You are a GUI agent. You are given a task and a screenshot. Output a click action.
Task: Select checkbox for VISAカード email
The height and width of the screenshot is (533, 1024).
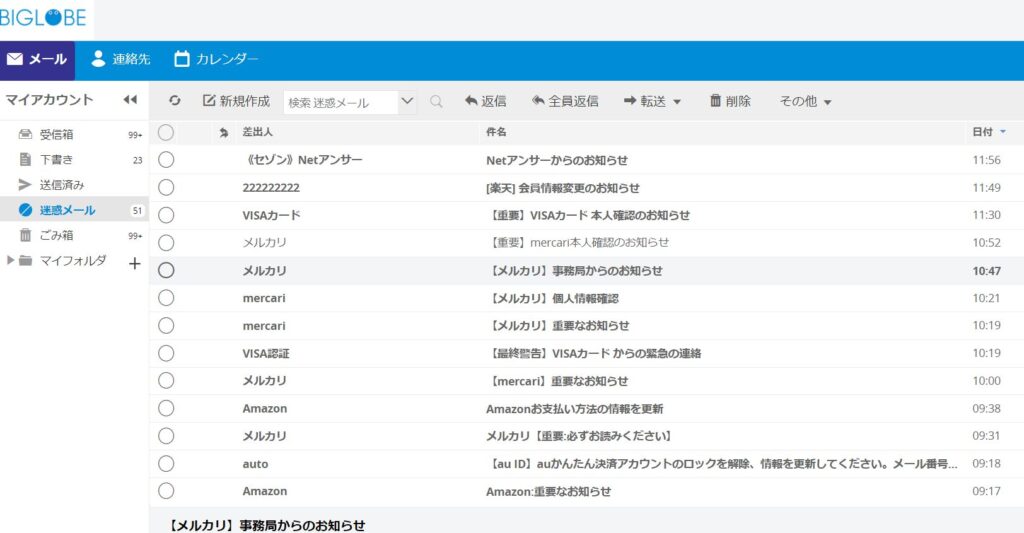click(x=166, y=215)
